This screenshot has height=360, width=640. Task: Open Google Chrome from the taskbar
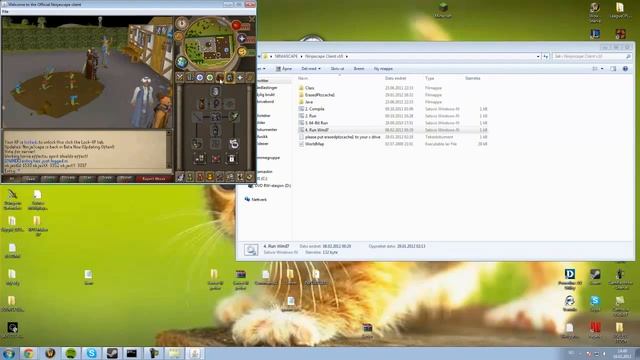click(29, 353)
